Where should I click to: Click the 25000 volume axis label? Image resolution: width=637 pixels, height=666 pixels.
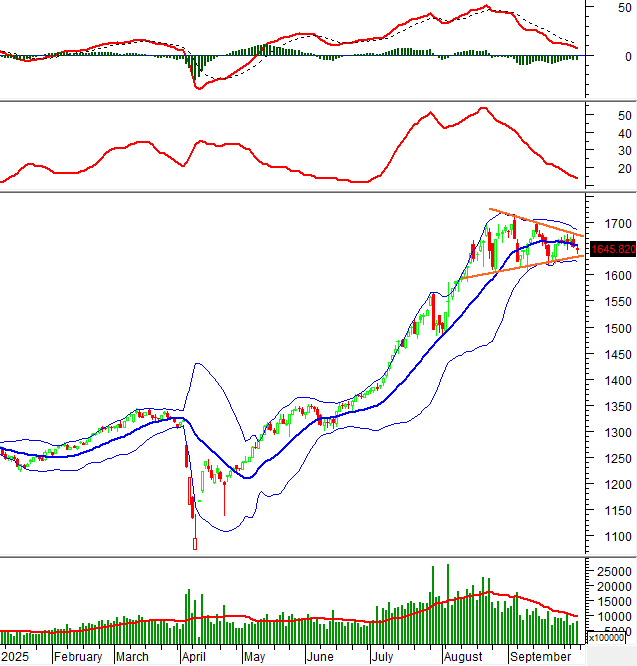[612, 570]
